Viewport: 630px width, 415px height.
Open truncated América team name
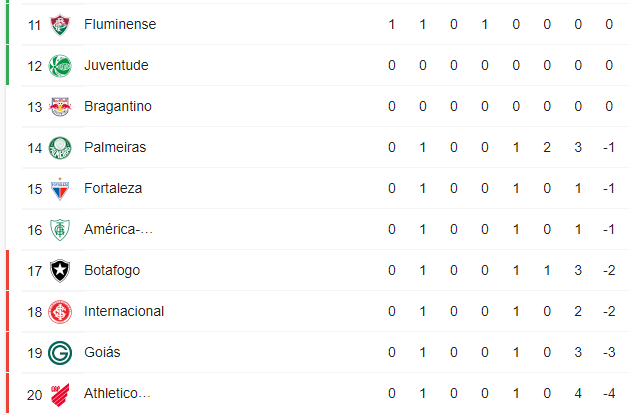118,229
